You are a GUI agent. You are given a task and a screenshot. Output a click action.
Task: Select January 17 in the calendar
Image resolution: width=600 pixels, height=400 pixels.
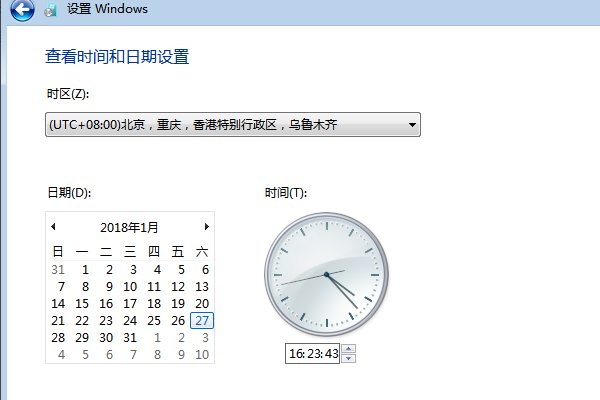130,304
